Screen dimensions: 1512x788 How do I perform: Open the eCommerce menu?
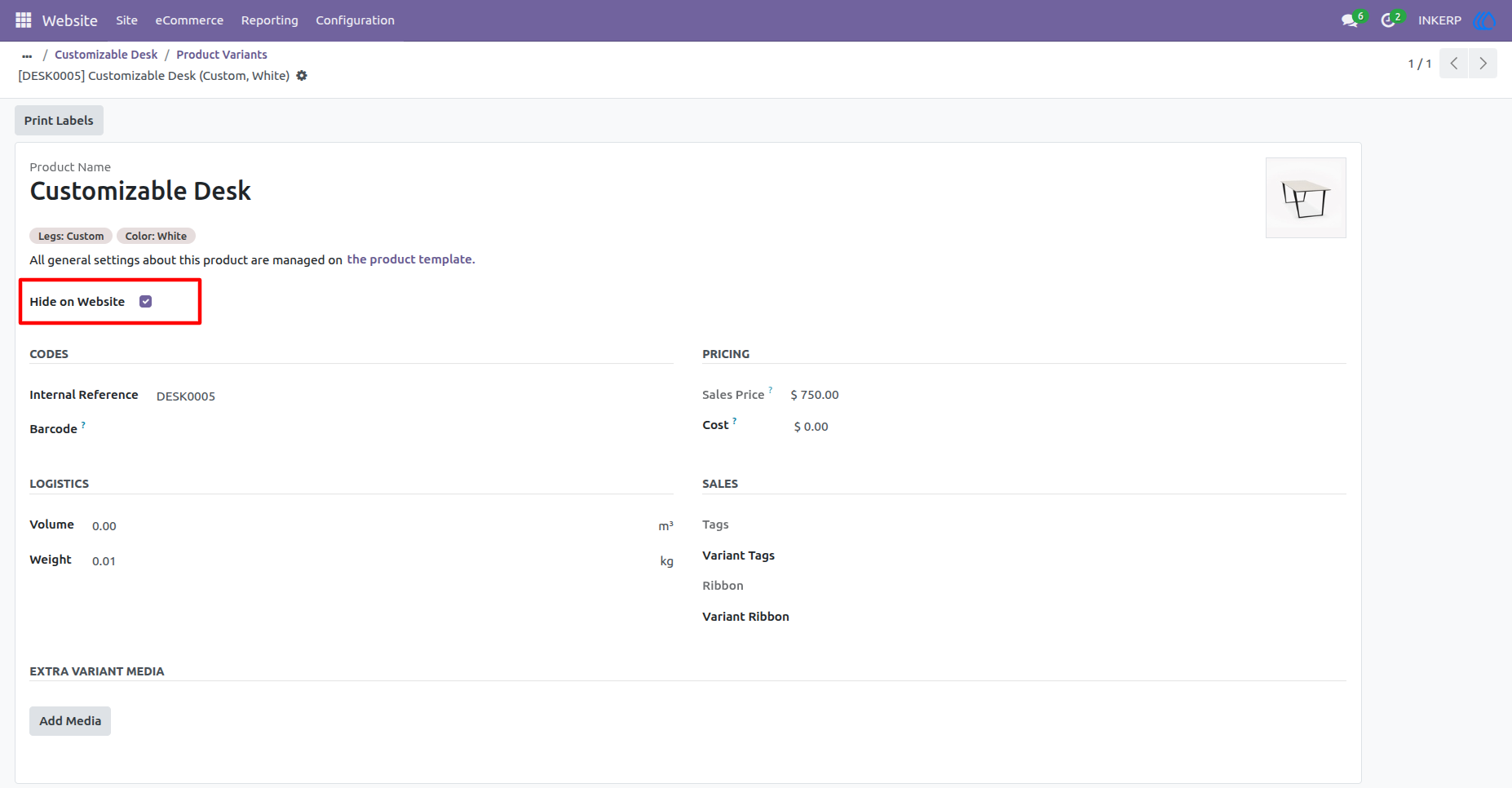pyautogui.click(x=189, y=20)
